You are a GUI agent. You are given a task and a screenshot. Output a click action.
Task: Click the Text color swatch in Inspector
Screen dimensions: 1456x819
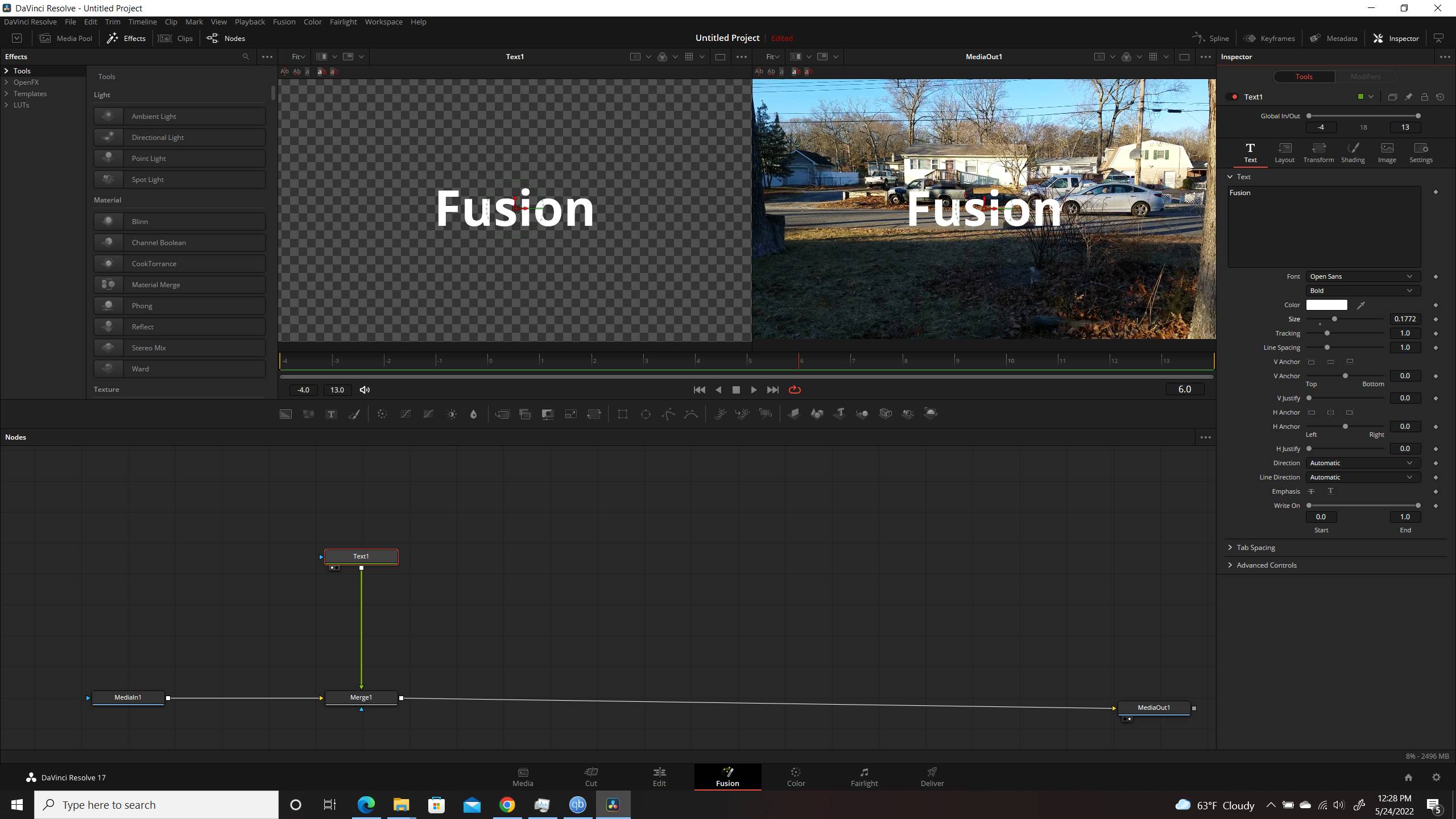(1327, 304)
